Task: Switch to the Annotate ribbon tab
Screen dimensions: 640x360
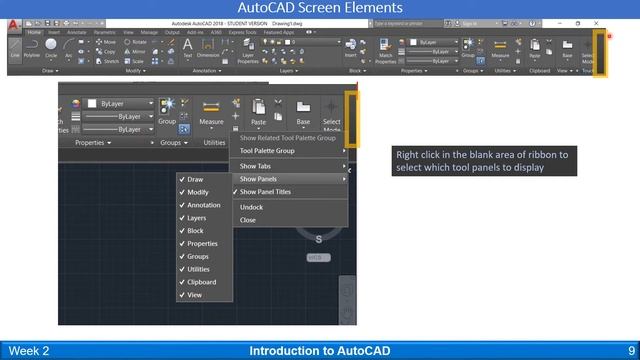Action: (76, 32)
